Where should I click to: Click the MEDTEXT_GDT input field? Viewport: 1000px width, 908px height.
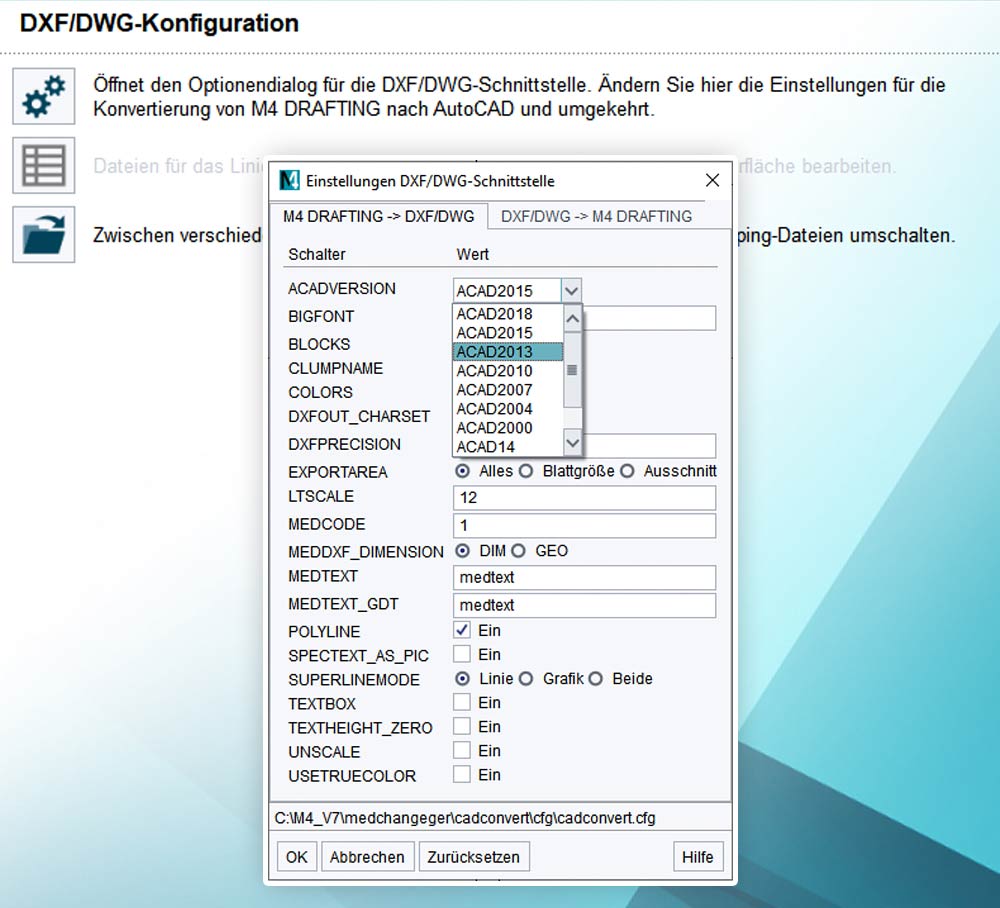pyautogui.click(x=584, y=605)
